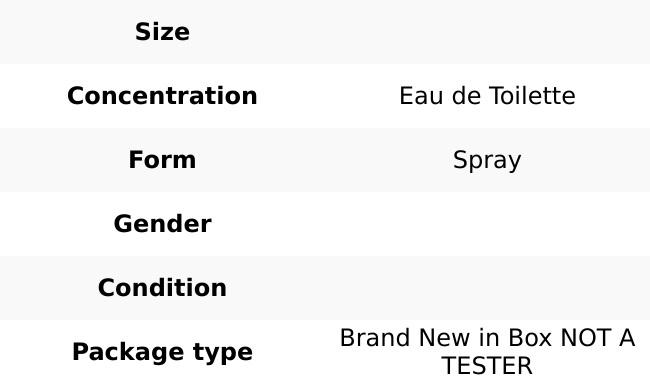Click the word Toilette
Viewport: 650px width, 384px height.
point(533,96)
